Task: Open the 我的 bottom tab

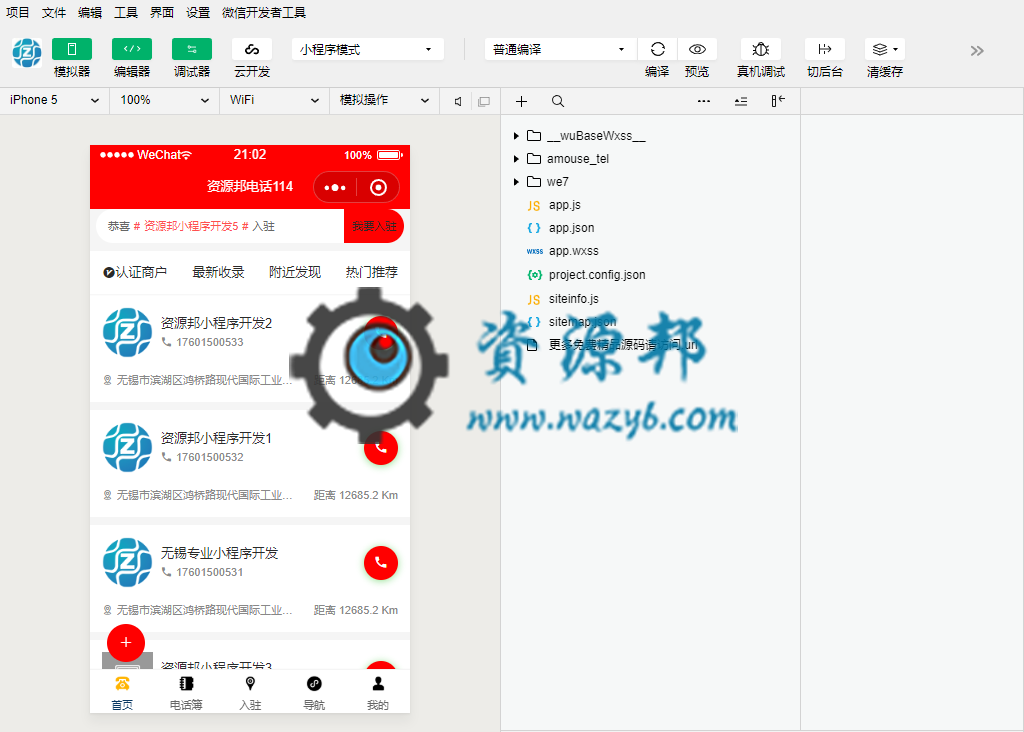Action: click(x=378, y=693)
